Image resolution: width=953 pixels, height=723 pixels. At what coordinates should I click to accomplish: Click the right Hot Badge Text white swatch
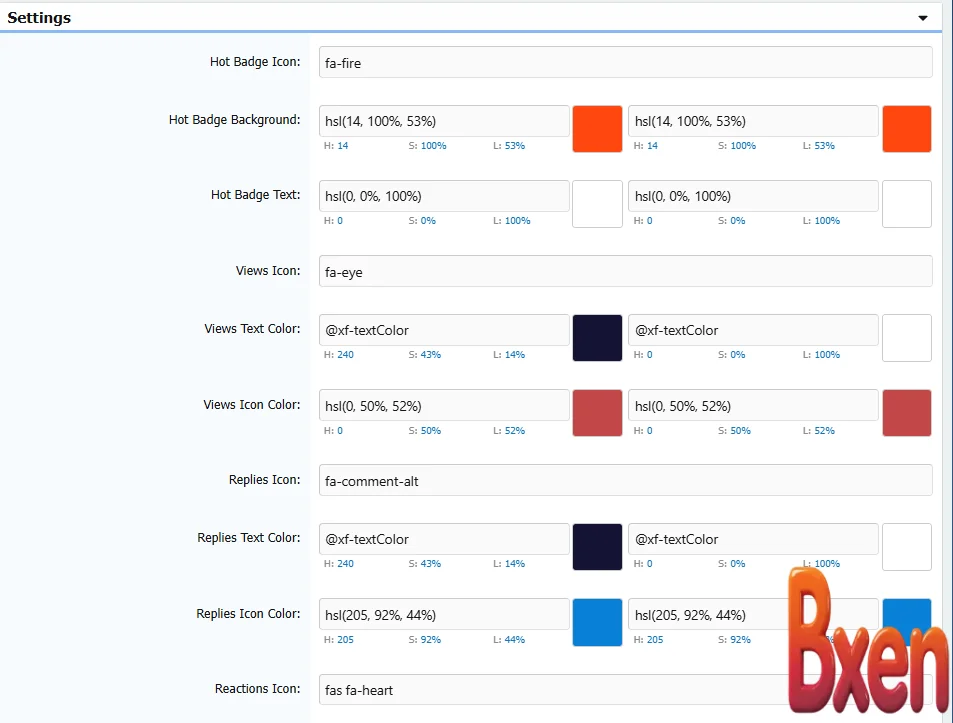pyautogui.click(x=906, y=204)
